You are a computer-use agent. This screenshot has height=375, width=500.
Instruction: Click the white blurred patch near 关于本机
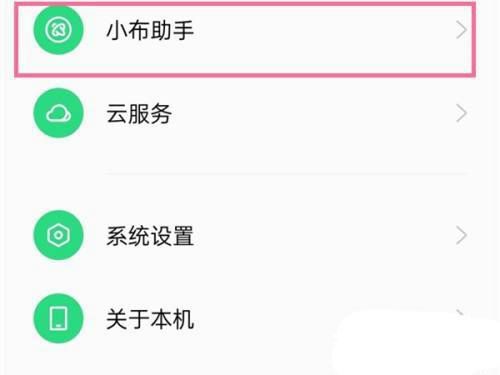pyautogui.click(x=417, y=343)
